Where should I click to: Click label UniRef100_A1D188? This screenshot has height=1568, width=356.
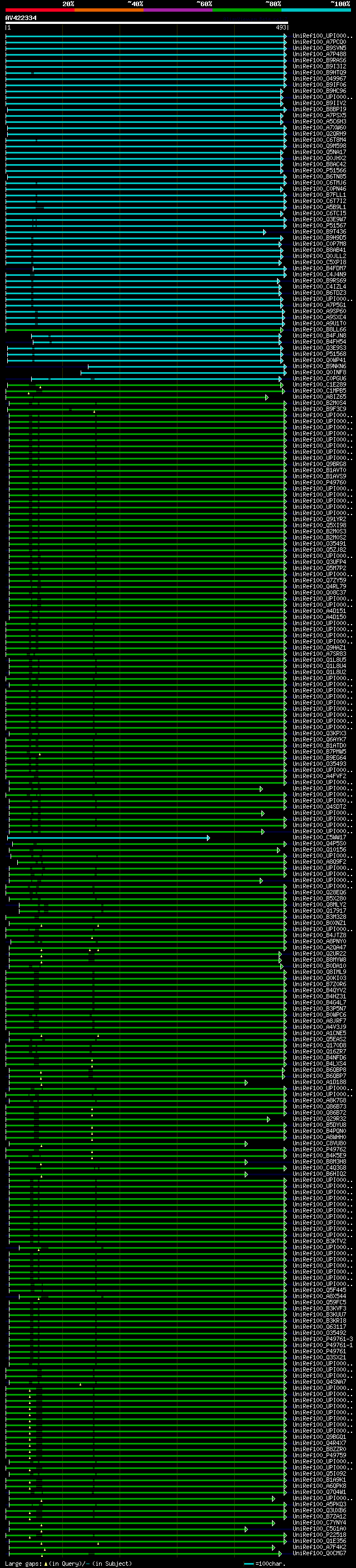(x=319, y=1082)
